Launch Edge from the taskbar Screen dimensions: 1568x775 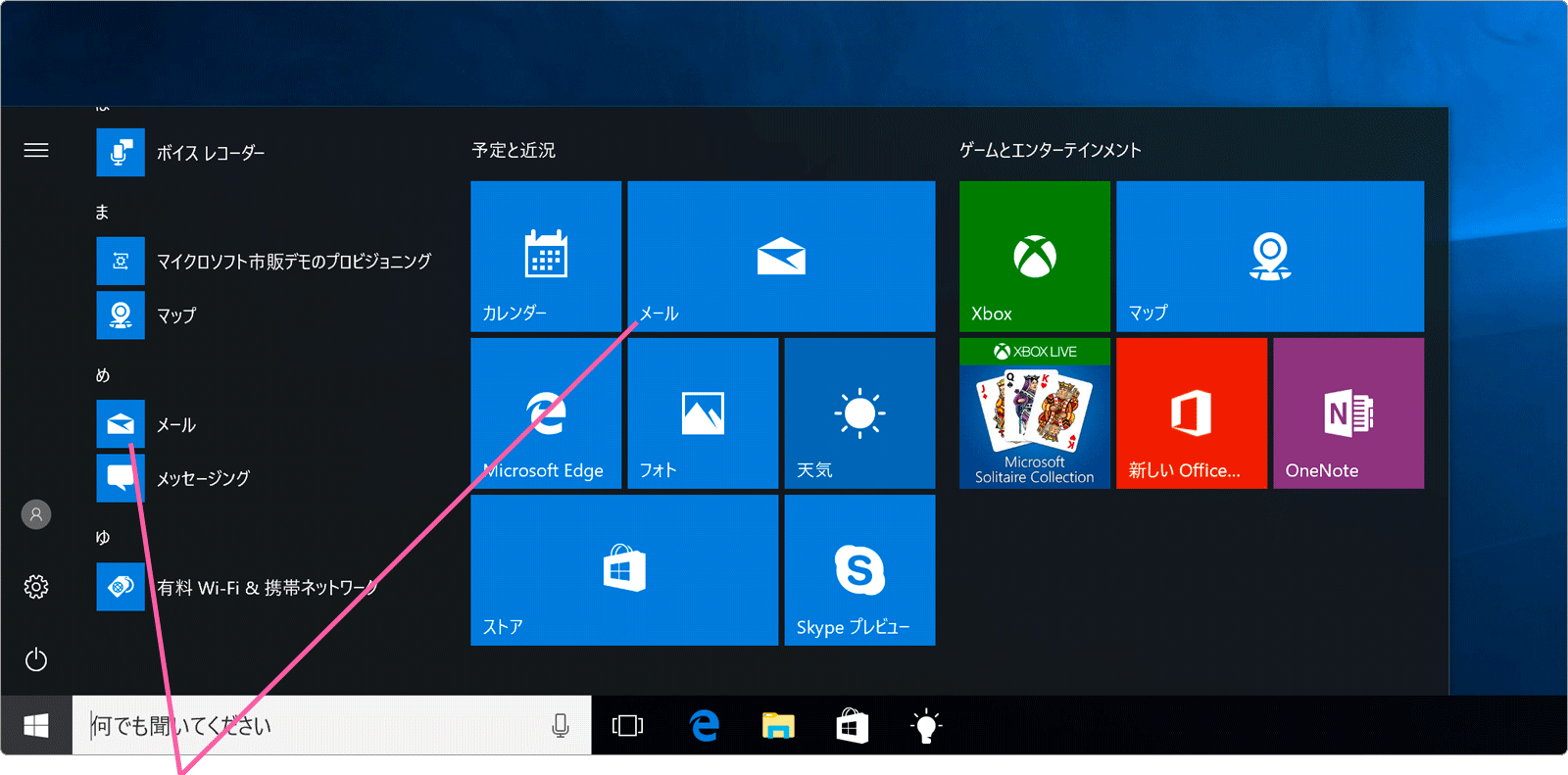click(704, 725)
